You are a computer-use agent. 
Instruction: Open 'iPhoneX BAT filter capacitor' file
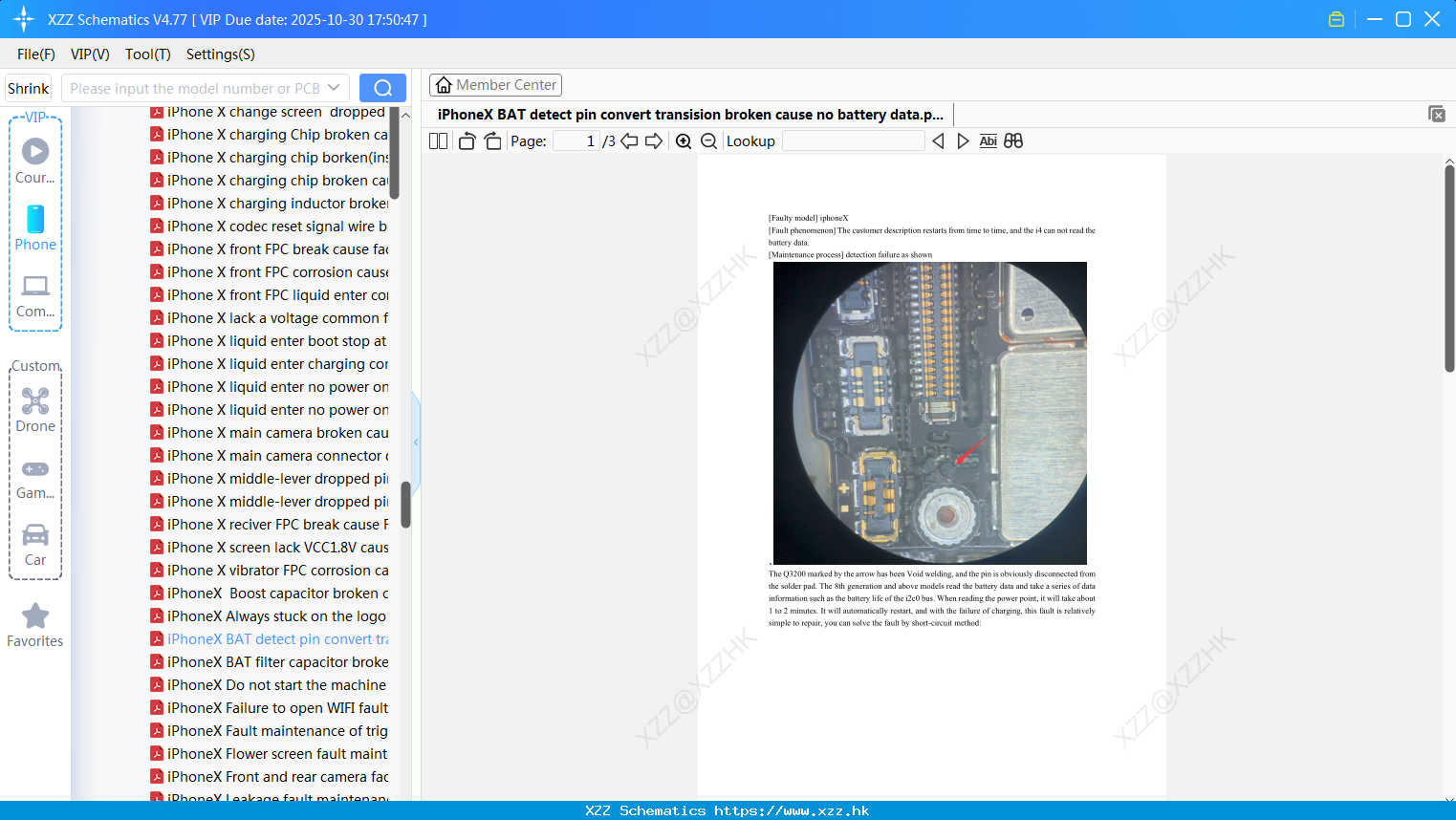pyautogui.click(x=270, y=662)
